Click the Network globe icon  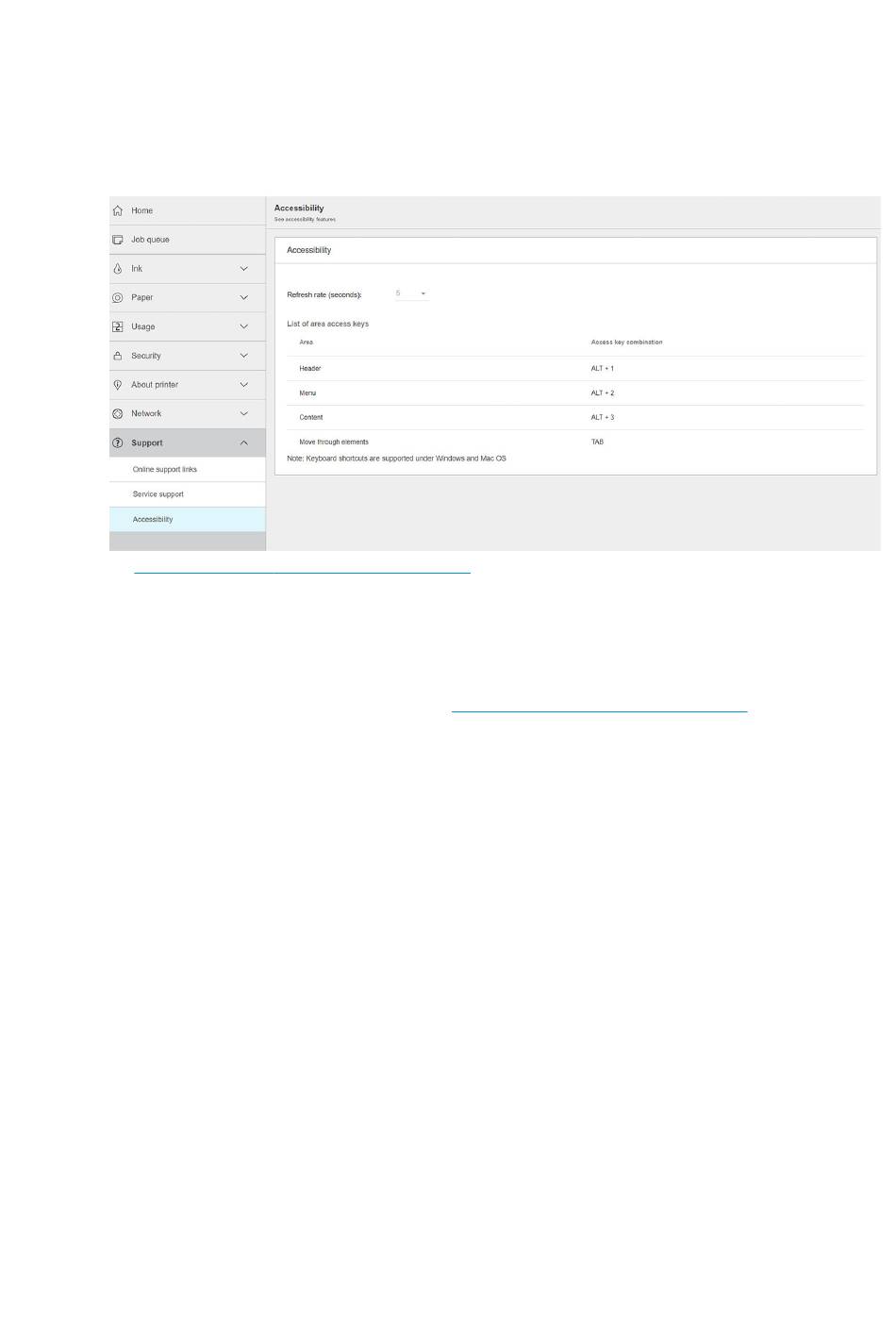point(118,414)
